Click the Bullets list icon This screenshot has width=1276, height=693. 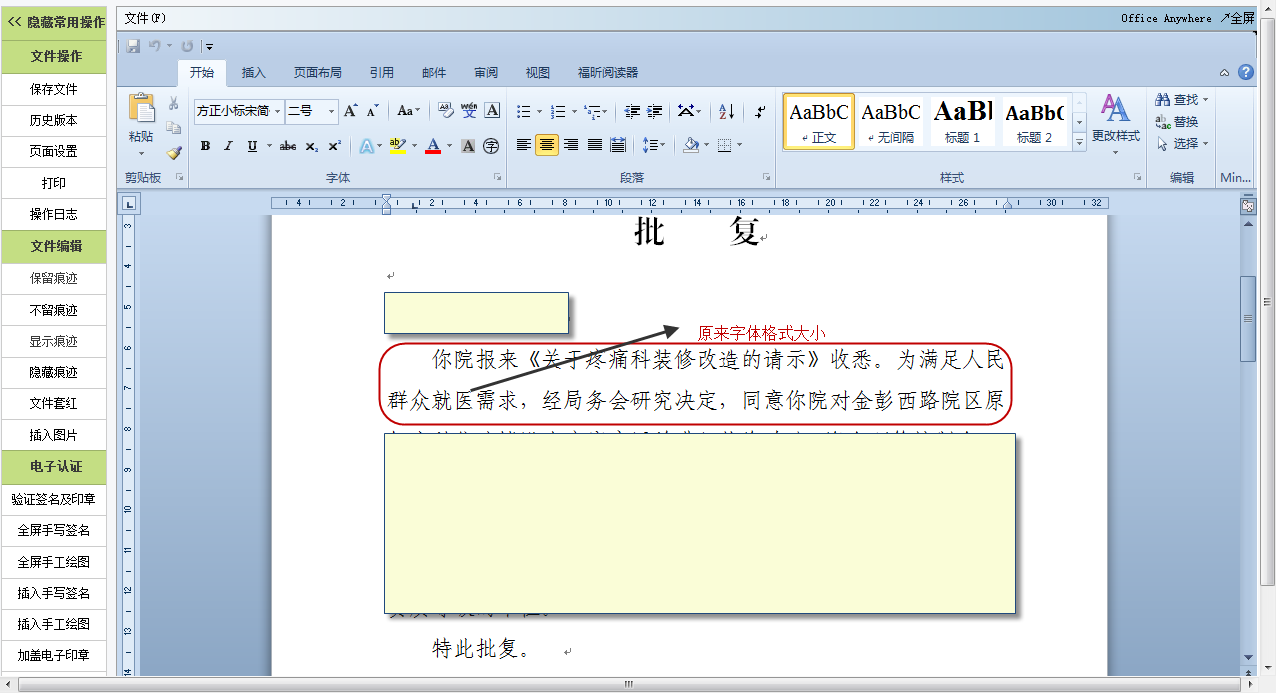tap(523, 111)
